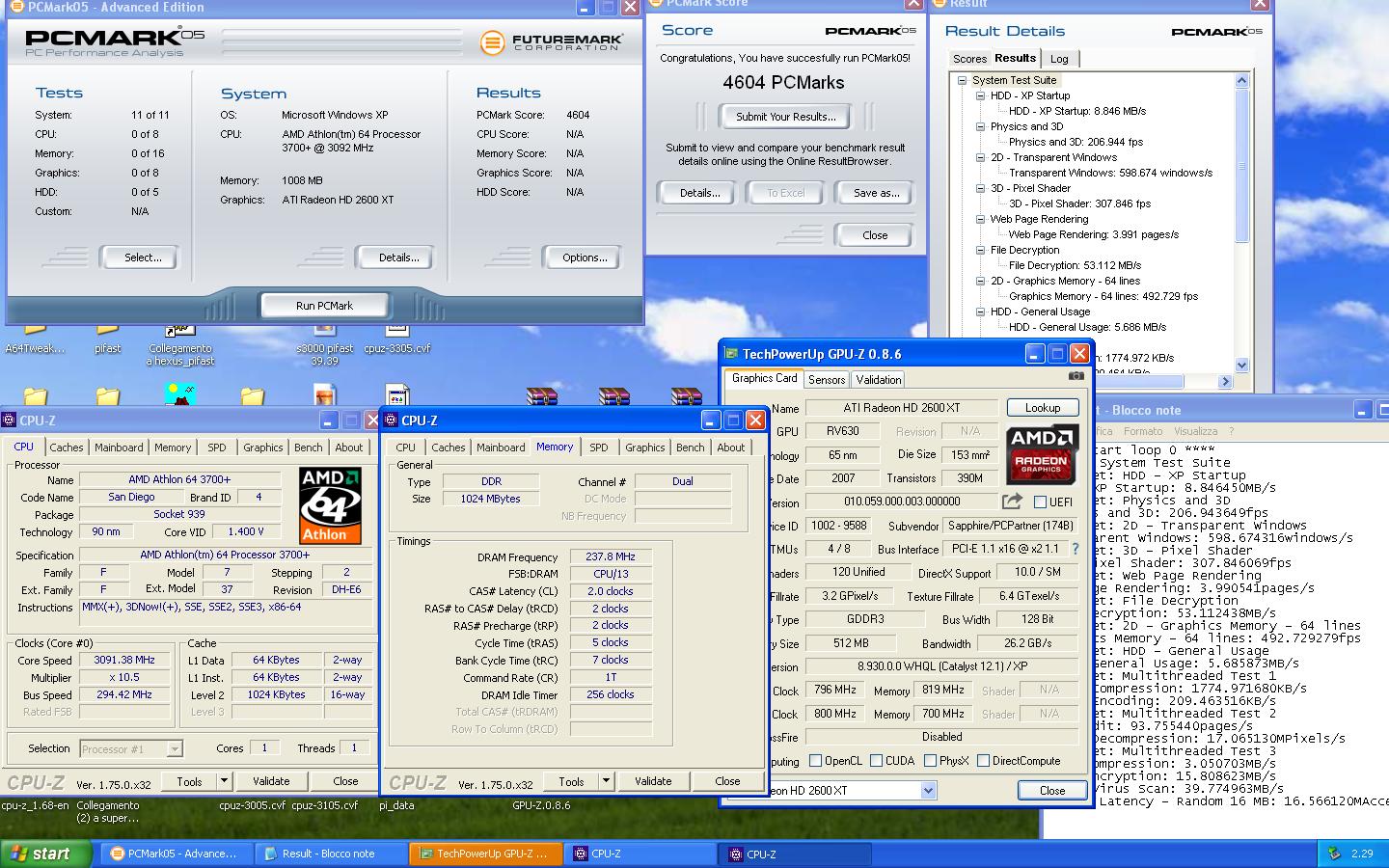Select the cpuz-3005.cvf desktop file

[252, 805]
